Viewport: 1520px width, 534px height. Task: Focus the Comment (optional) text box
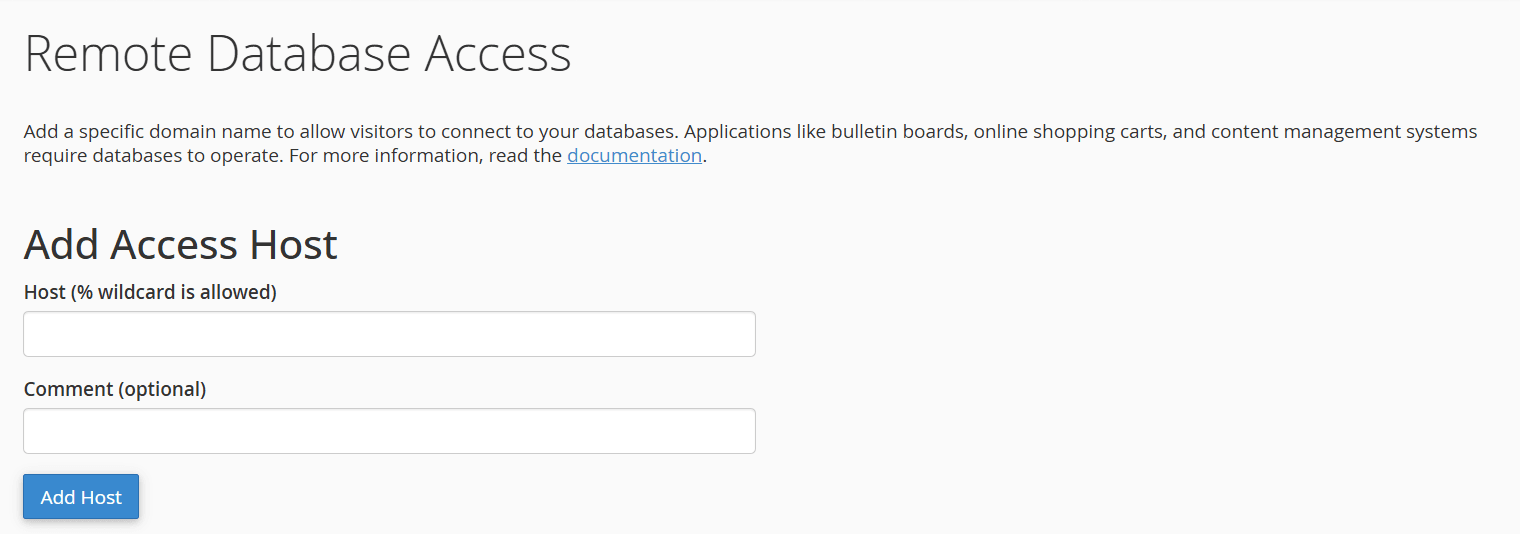tap(389, 431)
